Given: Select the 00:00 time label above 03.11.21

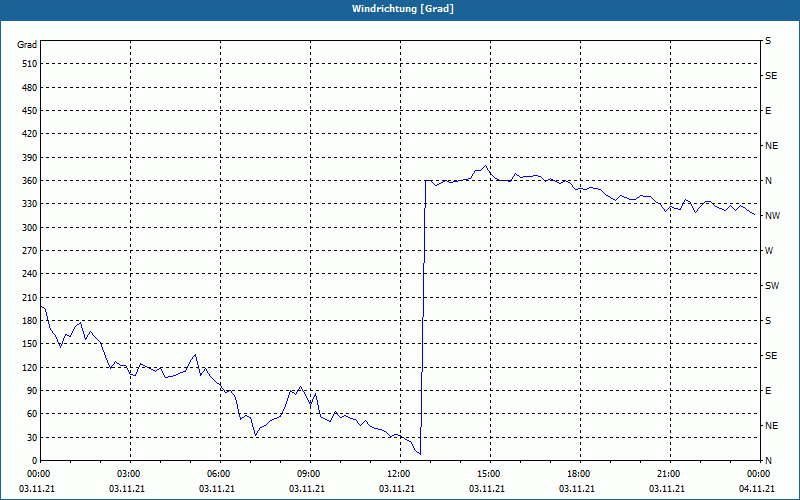Looking at the screenshot, I should tap(41, 474).
